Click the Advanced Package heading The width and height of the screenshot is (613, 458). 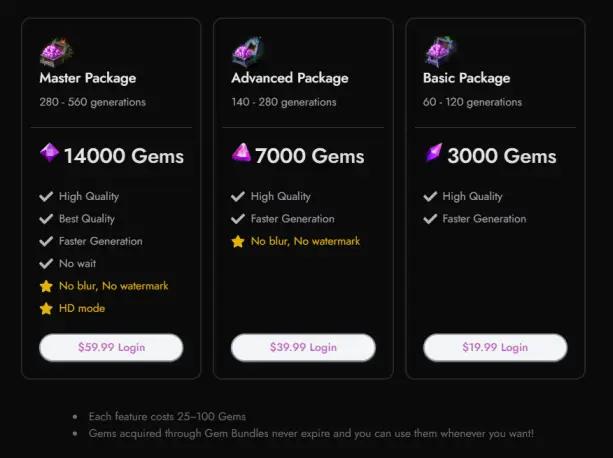point(290,79)
